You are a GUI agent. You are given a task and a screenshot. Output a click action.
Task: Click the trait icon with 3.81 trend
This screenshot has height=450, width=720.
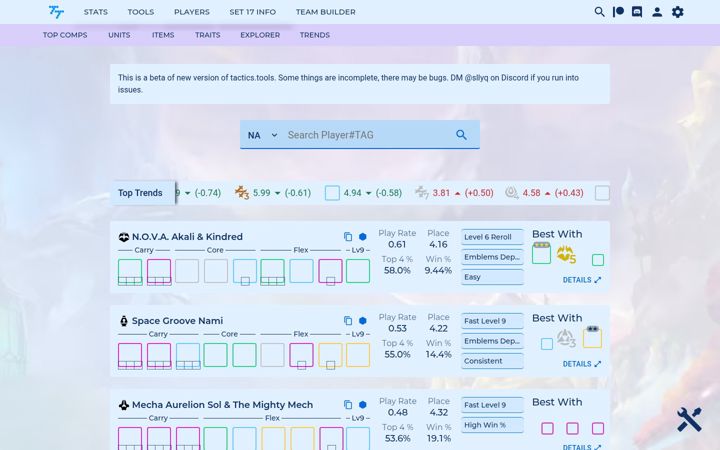(x=422, y=192)
